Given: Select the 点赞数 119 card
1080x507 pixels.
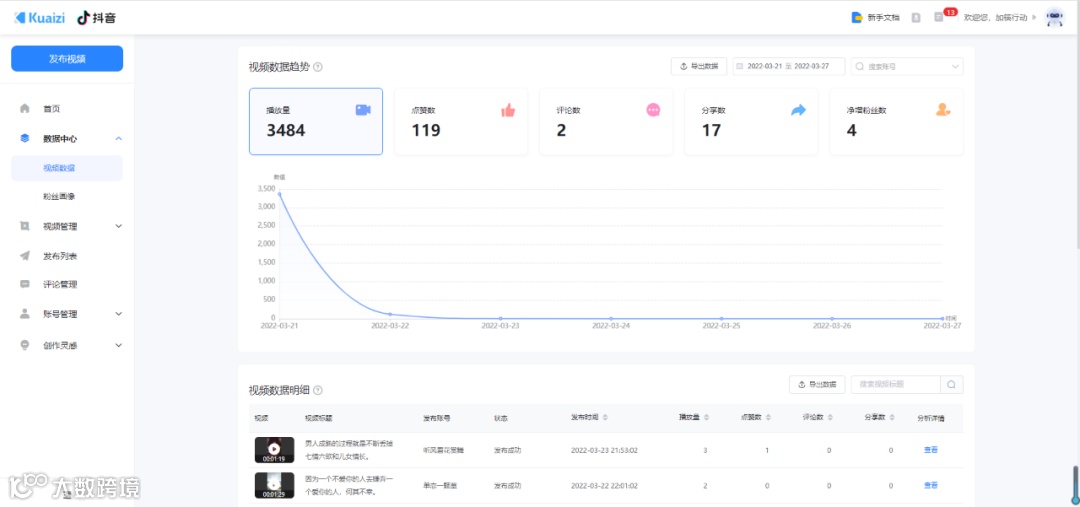Looking at the screenshot, I should (461, 121).
